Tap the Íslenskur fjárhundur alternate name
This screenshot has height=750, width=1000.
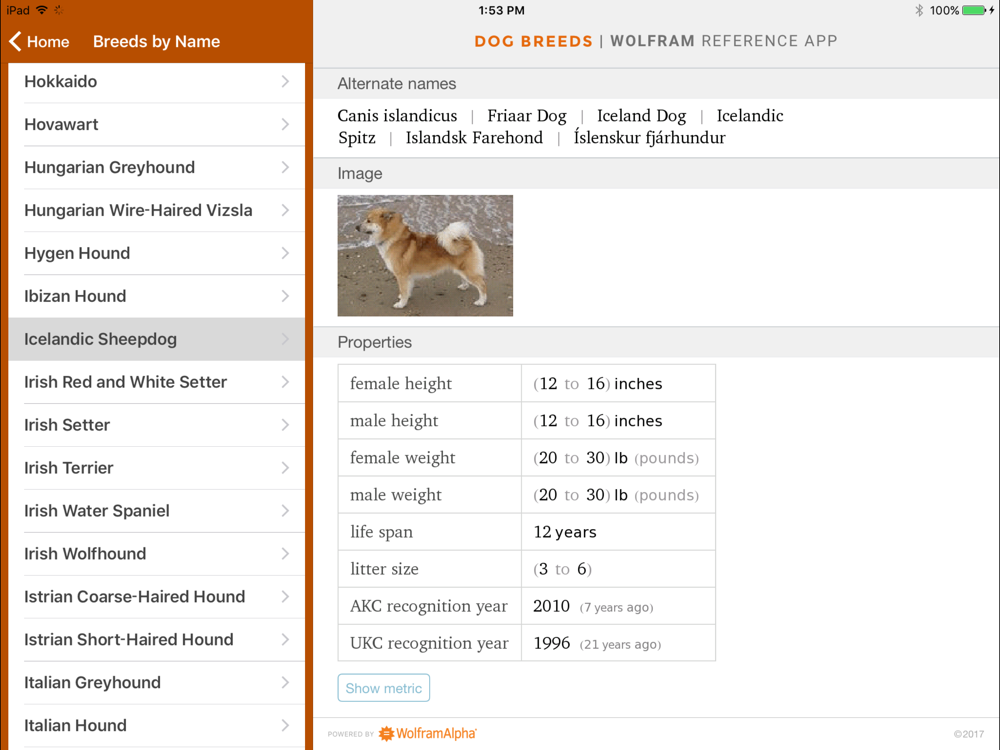coord(649,138)
